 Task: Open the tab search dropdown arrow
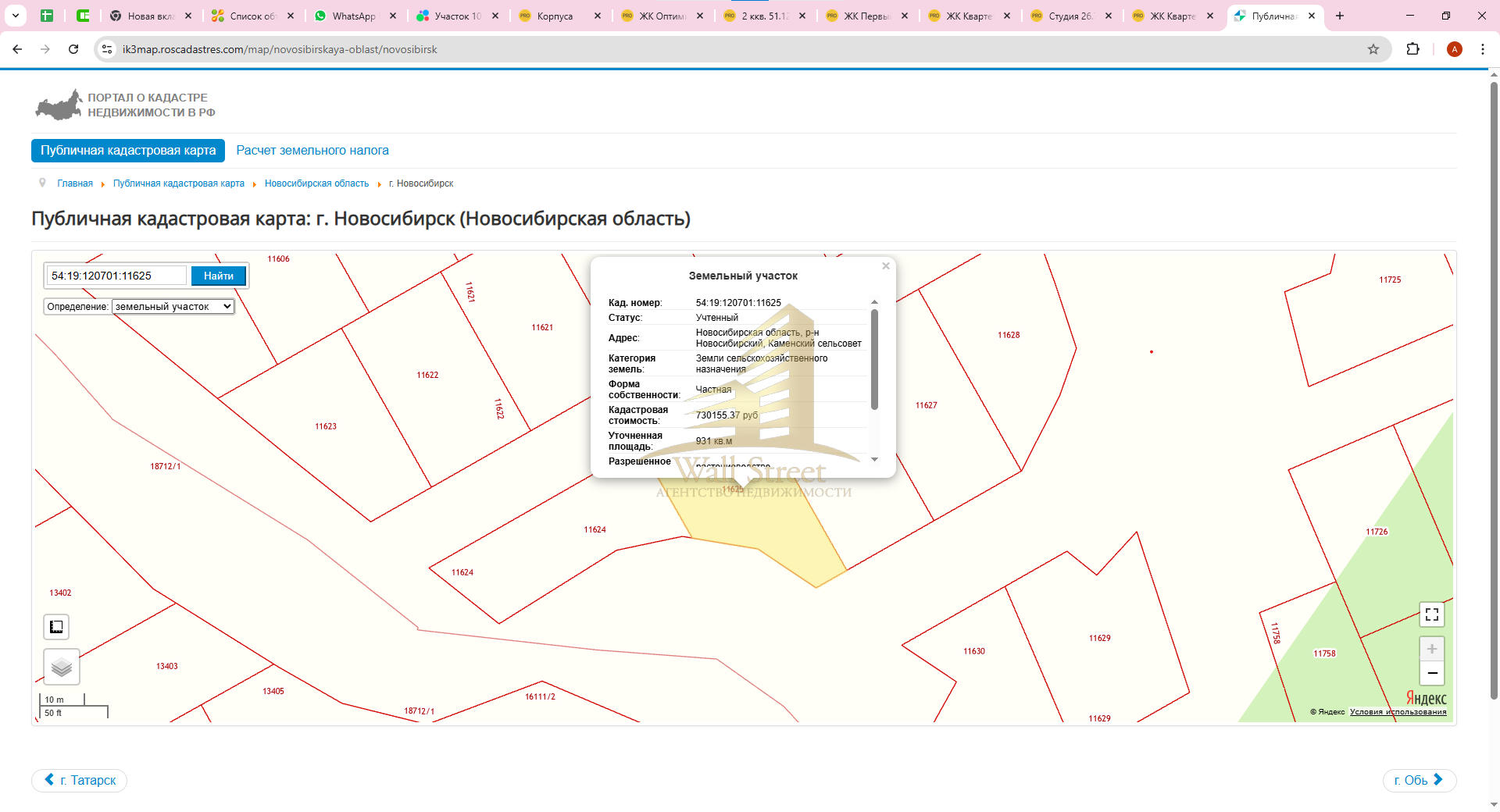coord(16,16)
